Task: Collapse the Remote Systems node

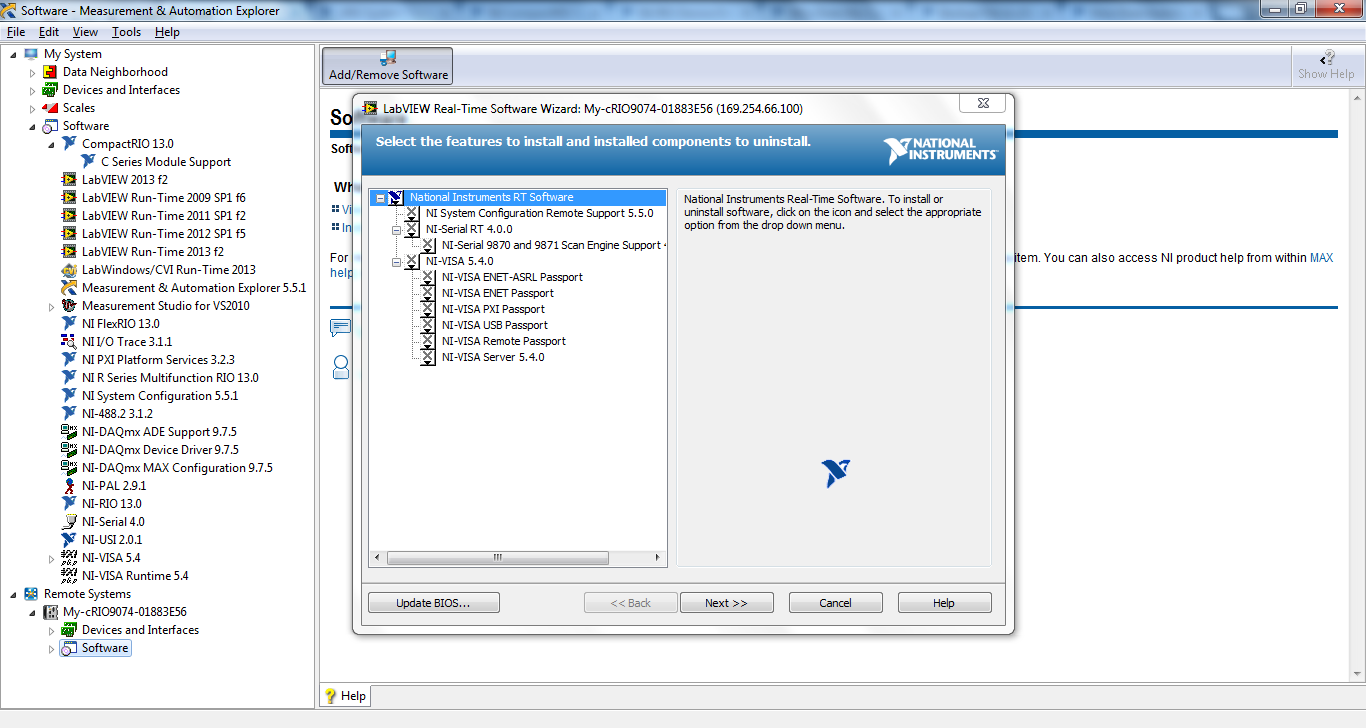Action: 13,594
